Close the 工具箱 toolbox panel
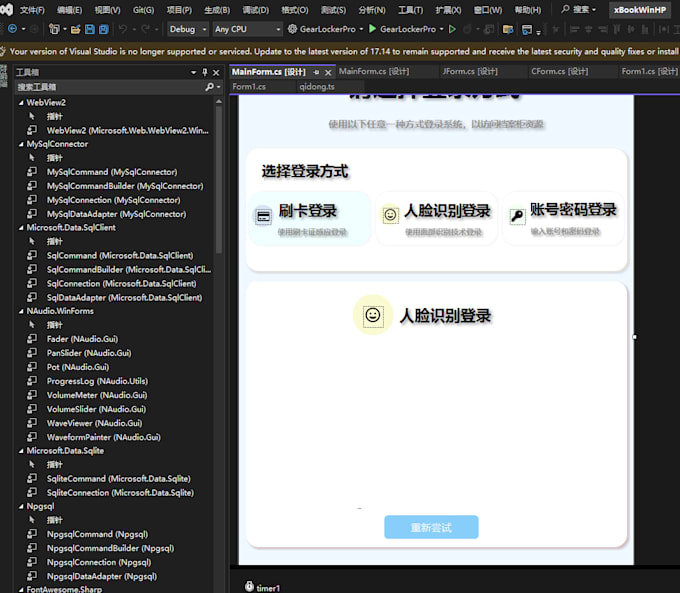680x593 pixels. coord(216,72)
